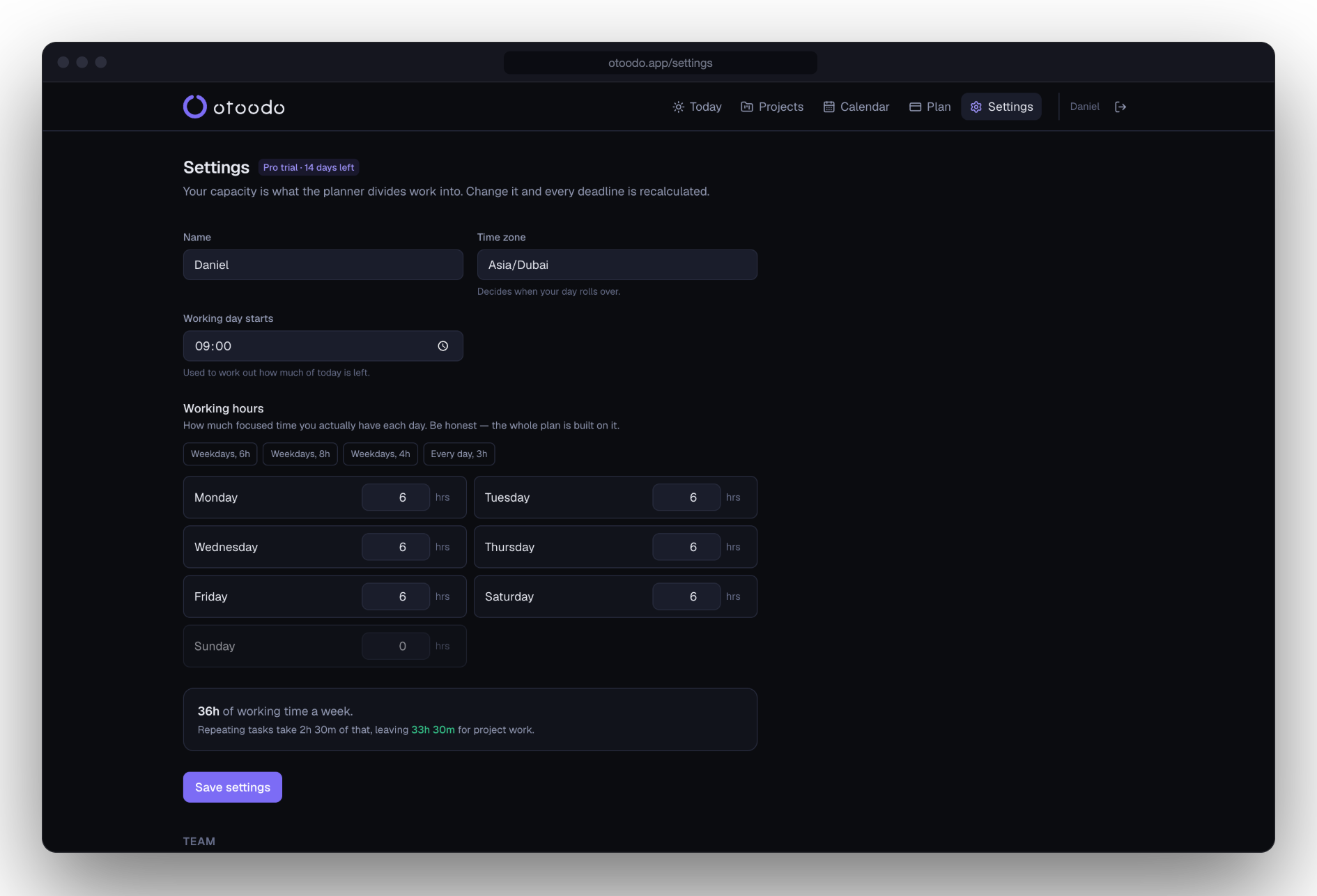Open the time picker clock icon

pyautogui.click(x=442, y=346)
